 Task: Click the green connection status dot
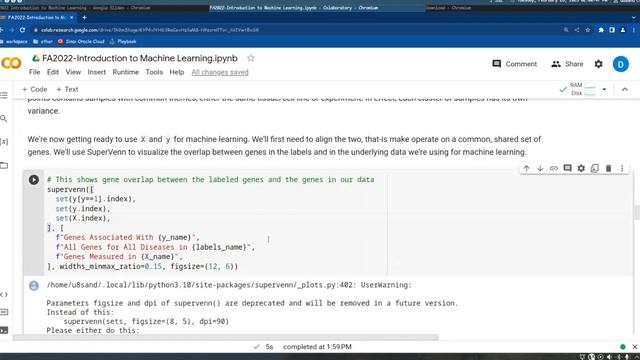[x=622, y=347]
